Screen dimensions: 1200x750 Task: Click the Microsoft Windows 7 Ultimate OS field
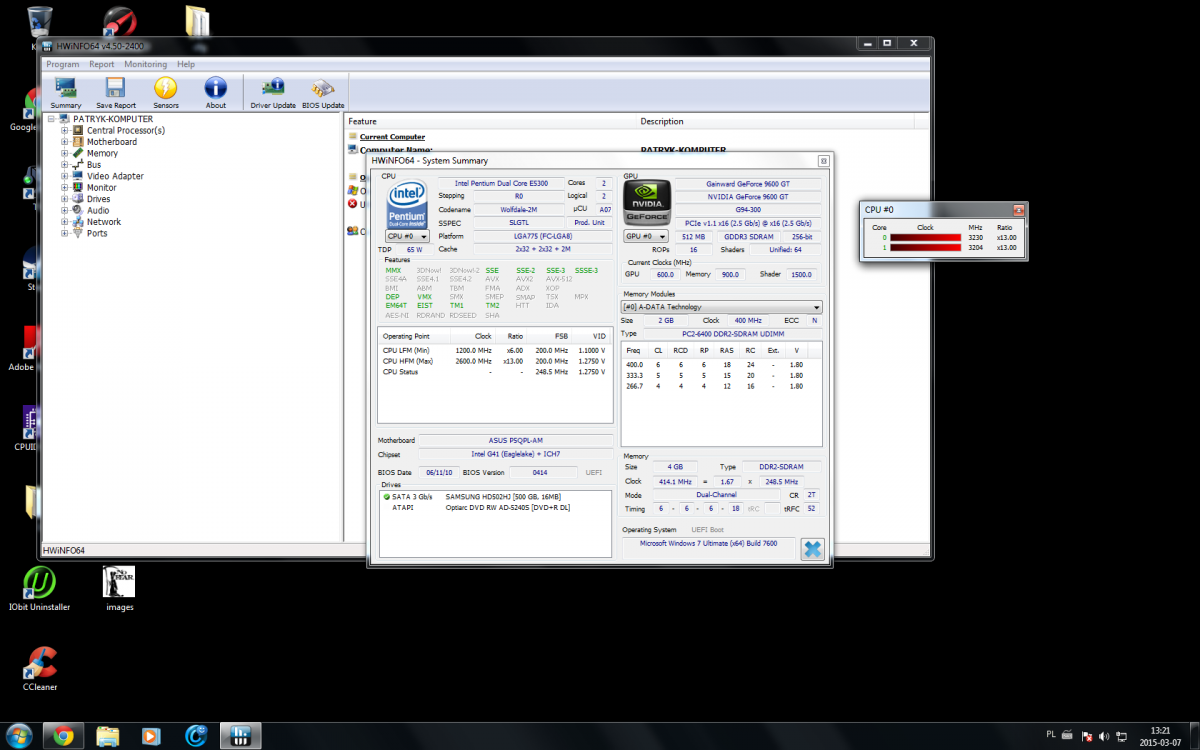[709, 543]
